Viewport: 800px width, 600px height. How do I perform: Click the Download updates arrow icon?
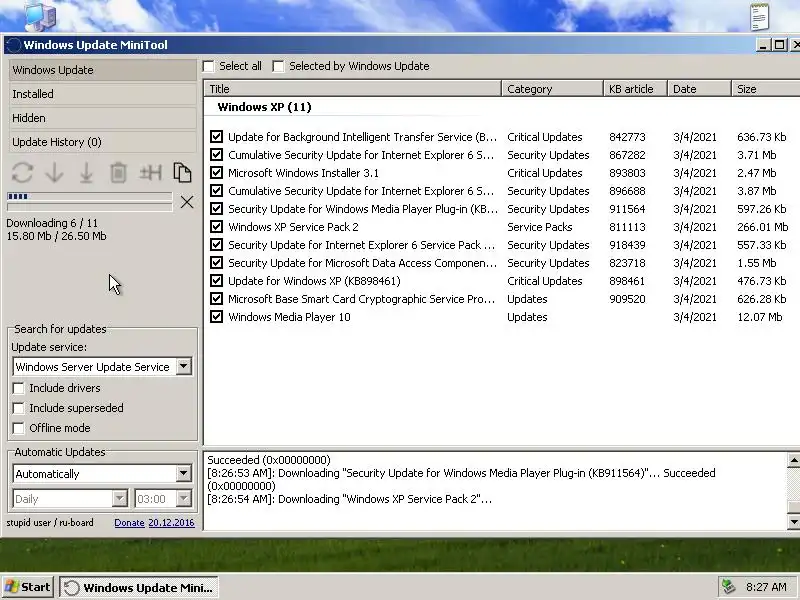click(x=54, y=173)
